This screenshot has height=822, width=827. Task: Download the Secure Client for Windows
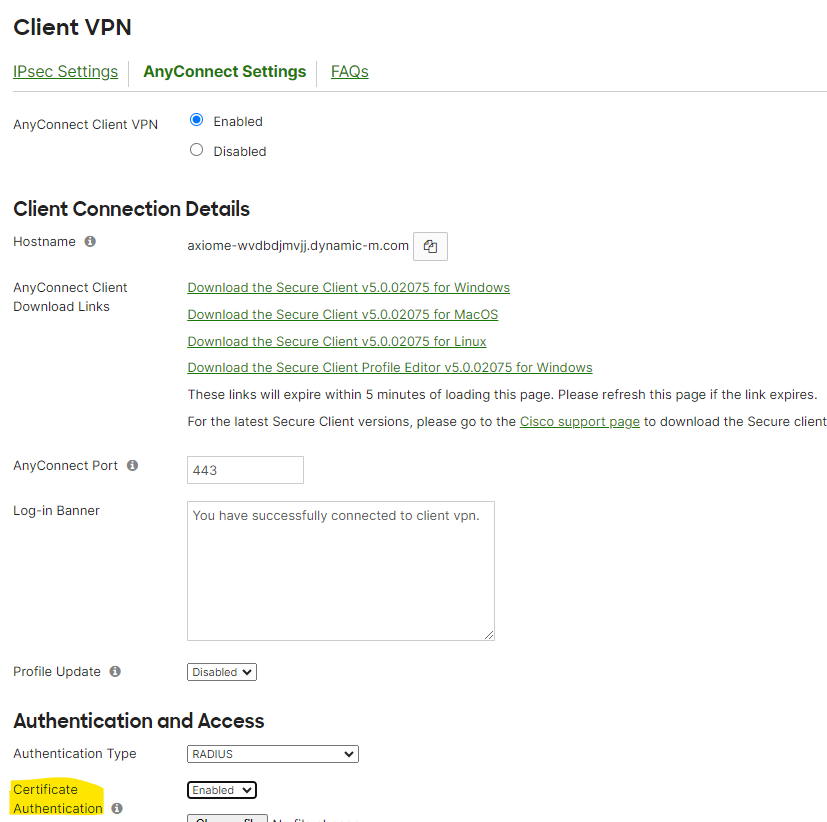pos(348,288)
